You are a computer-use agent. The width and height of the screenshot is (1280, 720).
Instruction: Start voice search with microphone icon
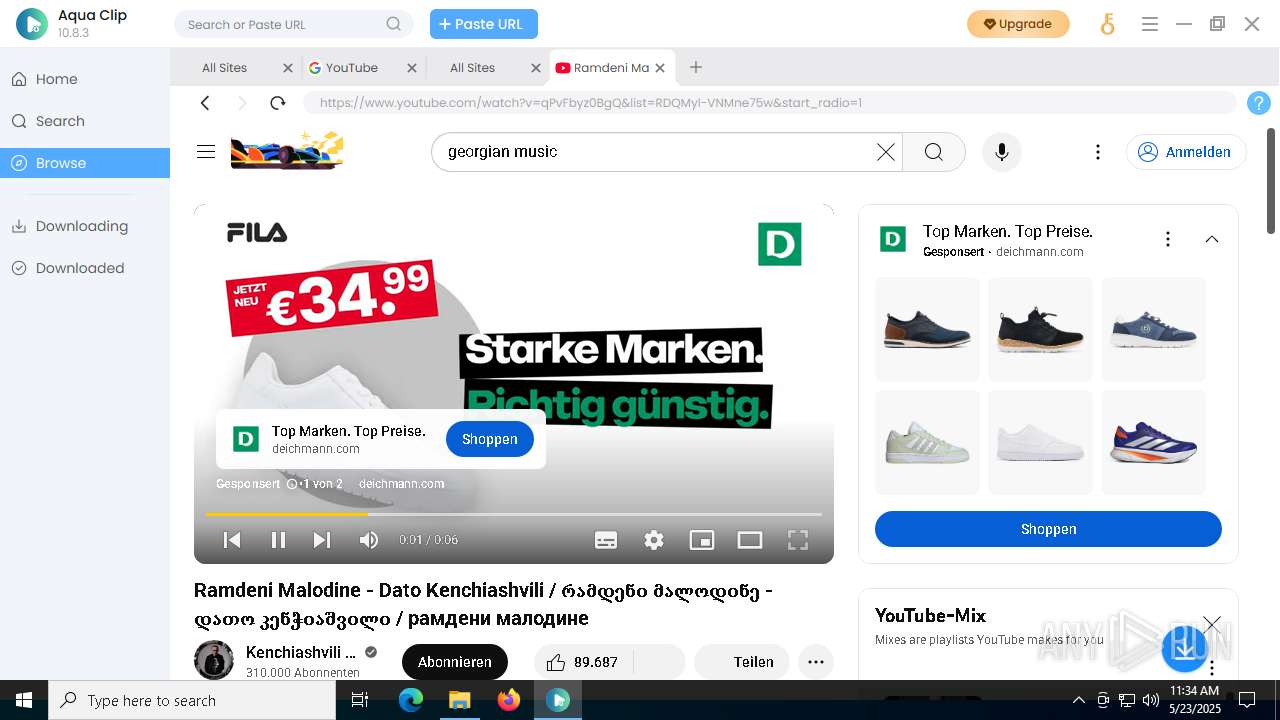point(1002,152)
